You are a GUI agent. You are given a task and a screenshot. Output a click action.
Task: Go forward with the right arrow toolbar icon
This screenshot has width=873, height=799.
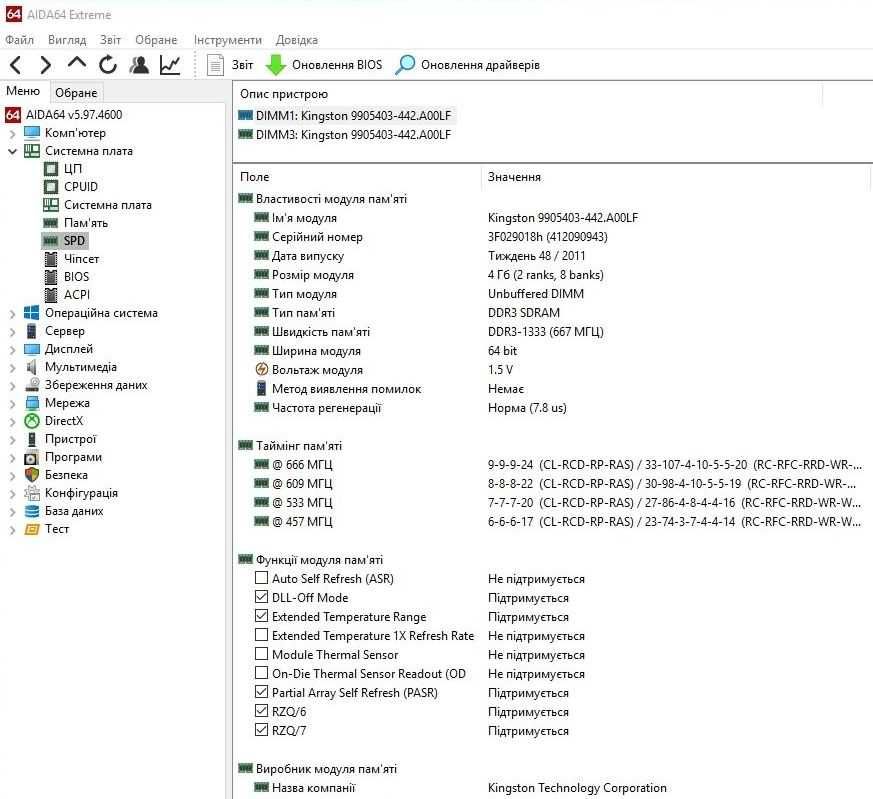46,65
